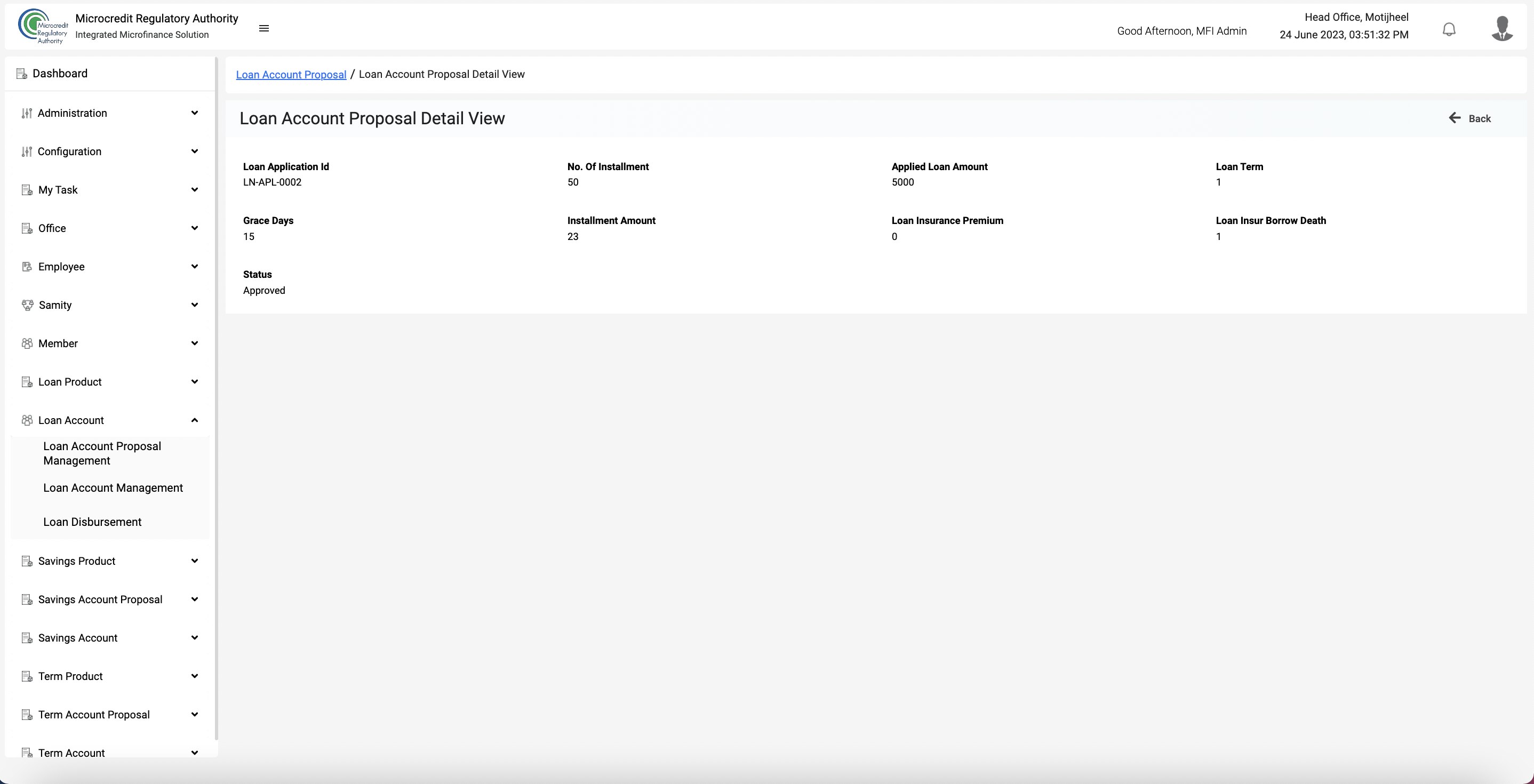Expand the Office menu chevron
1534x784 pixels.
point(195,228)
